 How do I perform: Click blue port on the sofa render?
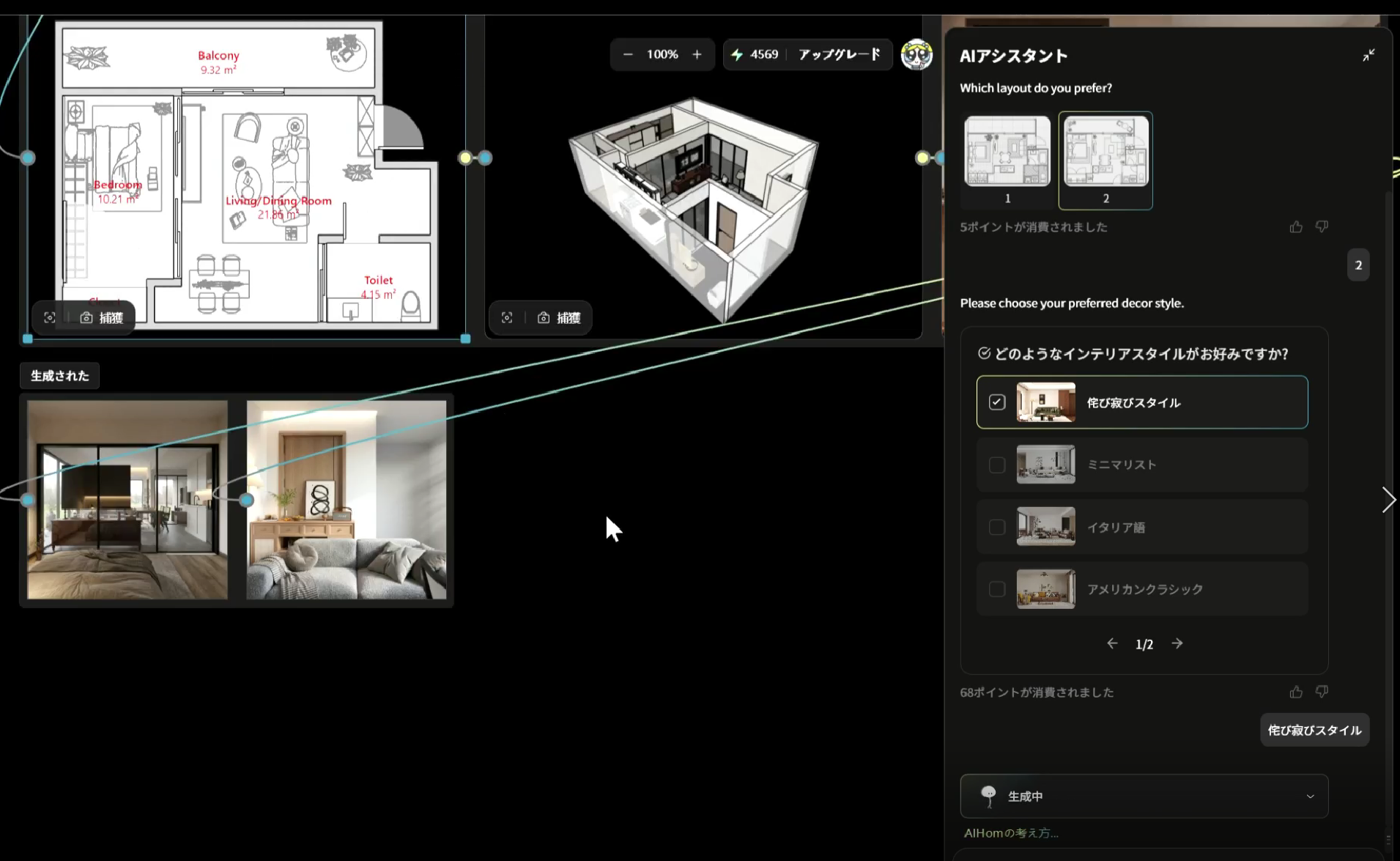pos(247,500)
